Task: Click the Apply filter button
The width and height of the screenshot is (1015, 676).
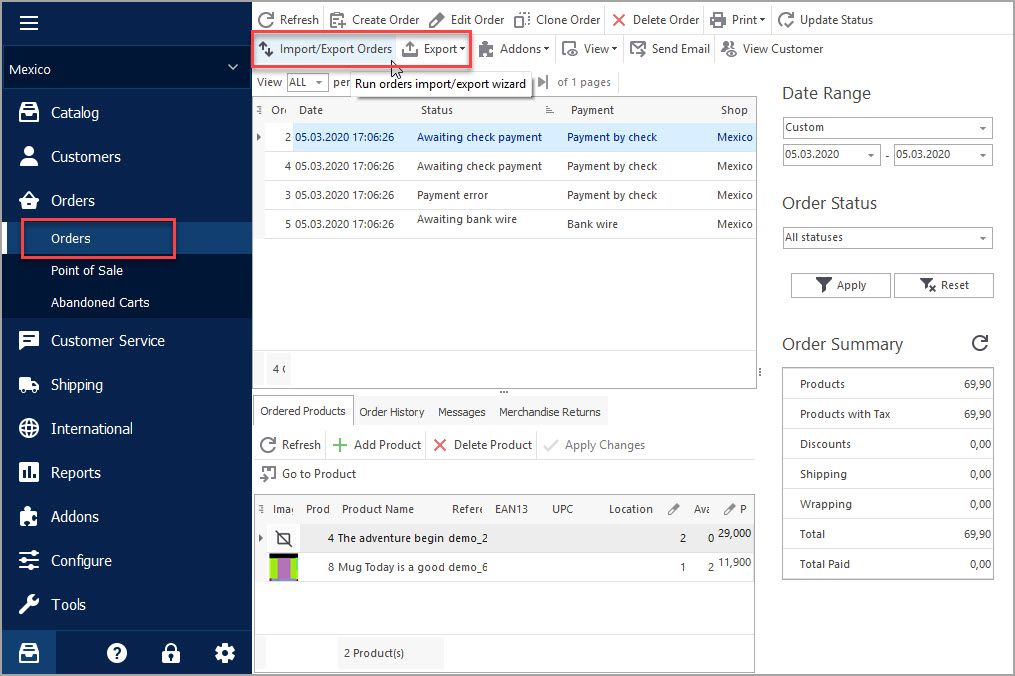Action: pyautogui.click(x=840, y=285)
